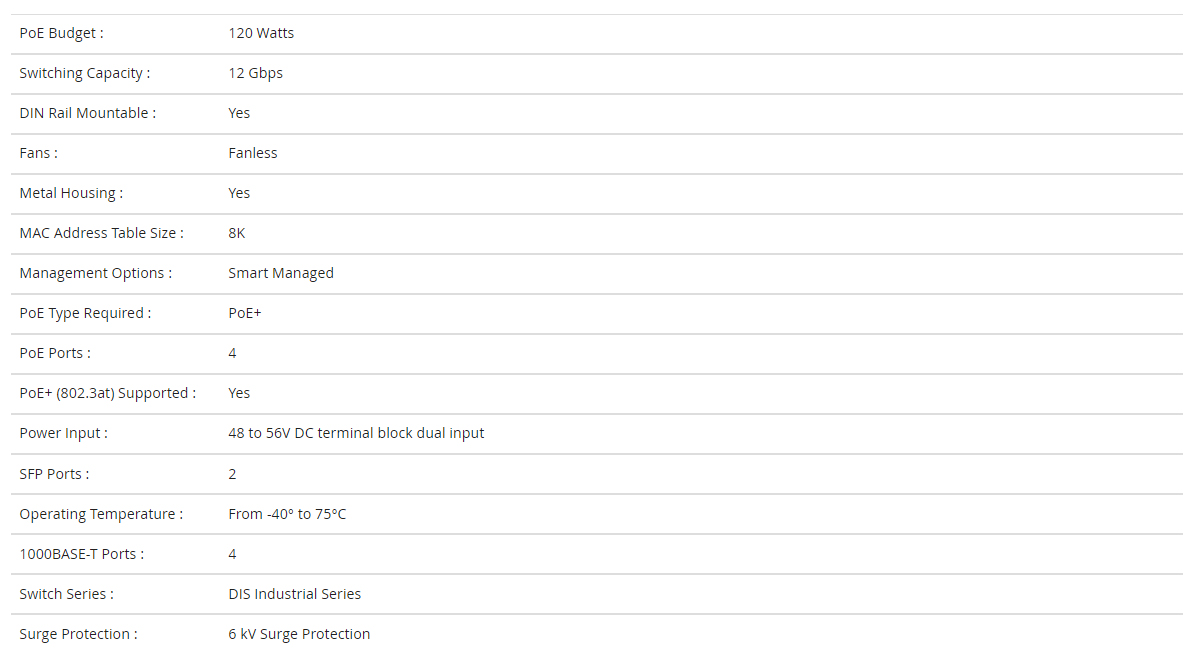Click PoE+ (802.3at) Supported label

tap(107, 394)
